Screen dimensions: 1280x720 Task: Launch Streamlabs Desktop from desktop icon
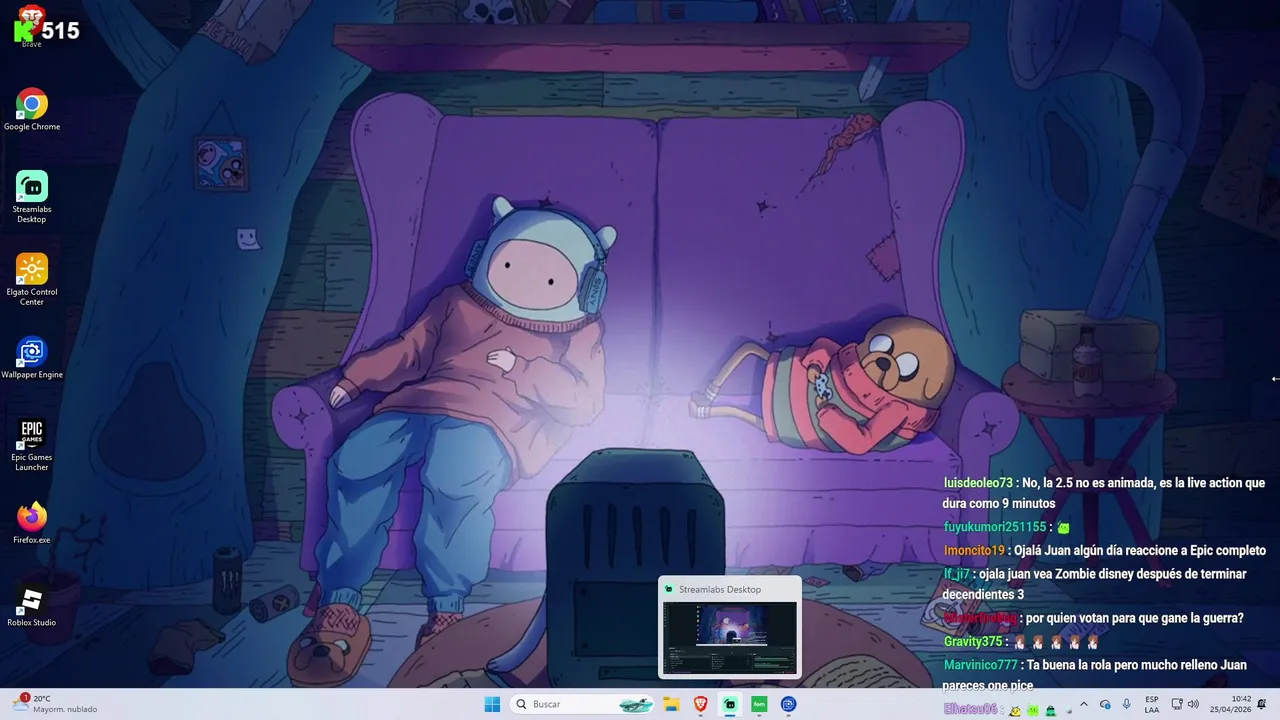31,197
